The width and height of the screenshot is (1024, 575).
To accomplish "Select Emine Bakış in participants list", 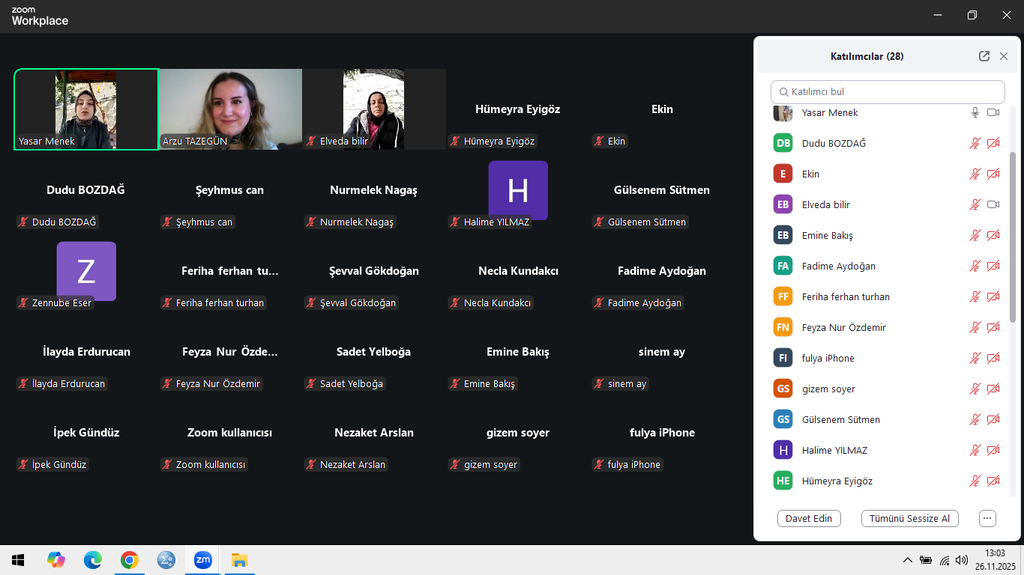I will (x=827, y=236).
